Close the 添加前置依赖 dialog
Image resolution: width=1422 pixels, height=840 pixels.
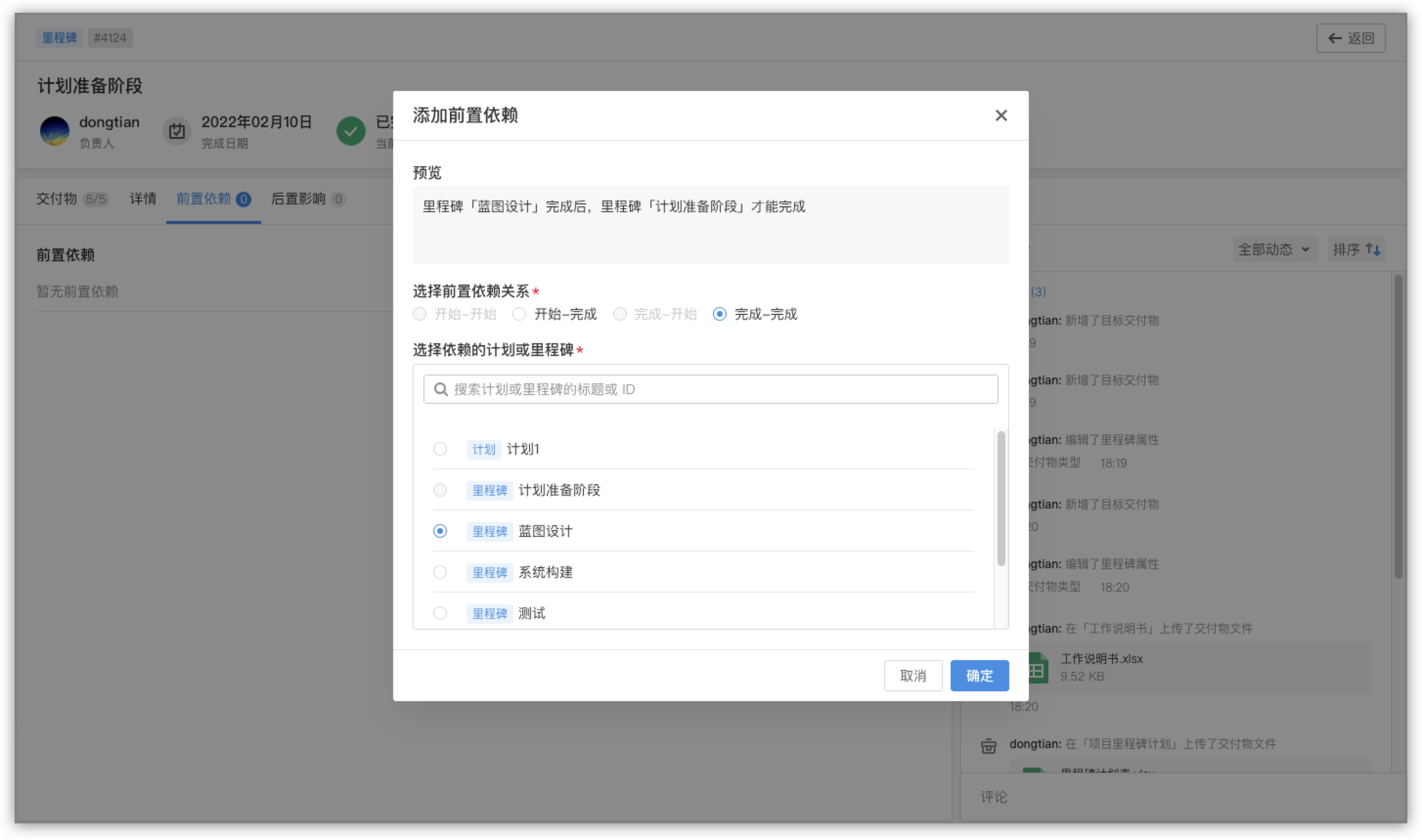1001,115
